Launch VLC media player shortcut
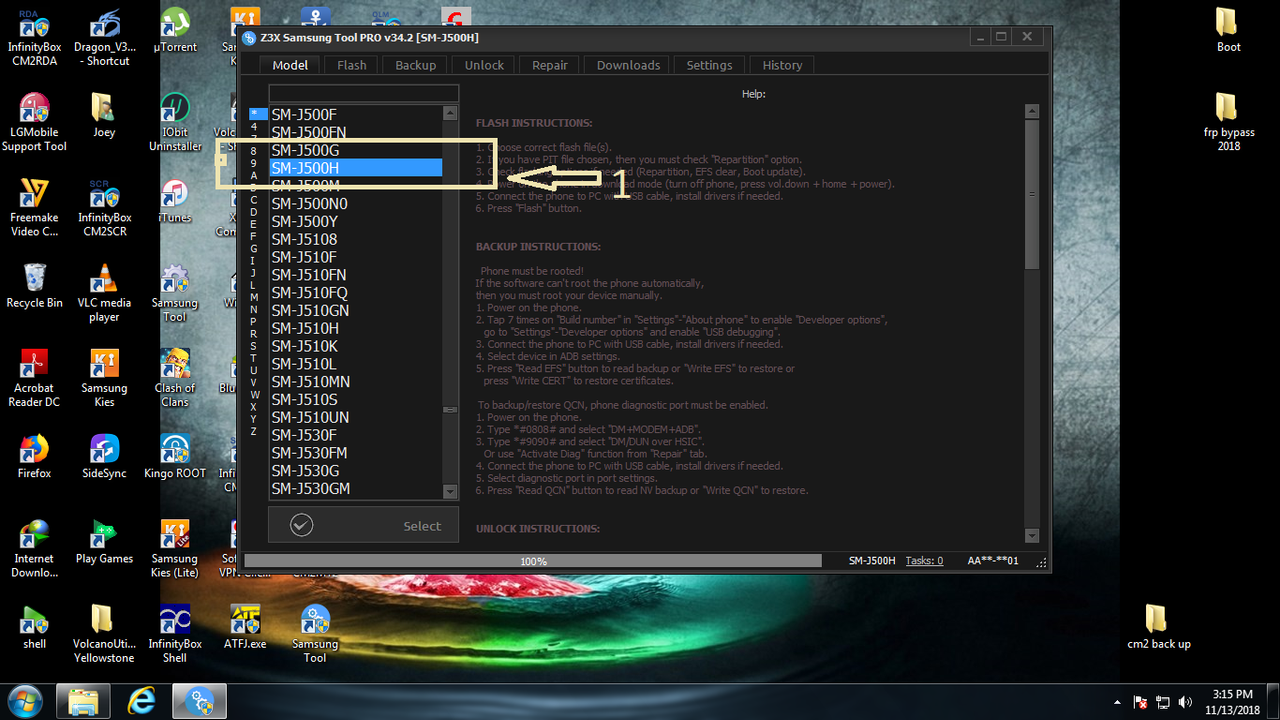The width and height of the screenshot is (1280, 720). pos(104,293)
